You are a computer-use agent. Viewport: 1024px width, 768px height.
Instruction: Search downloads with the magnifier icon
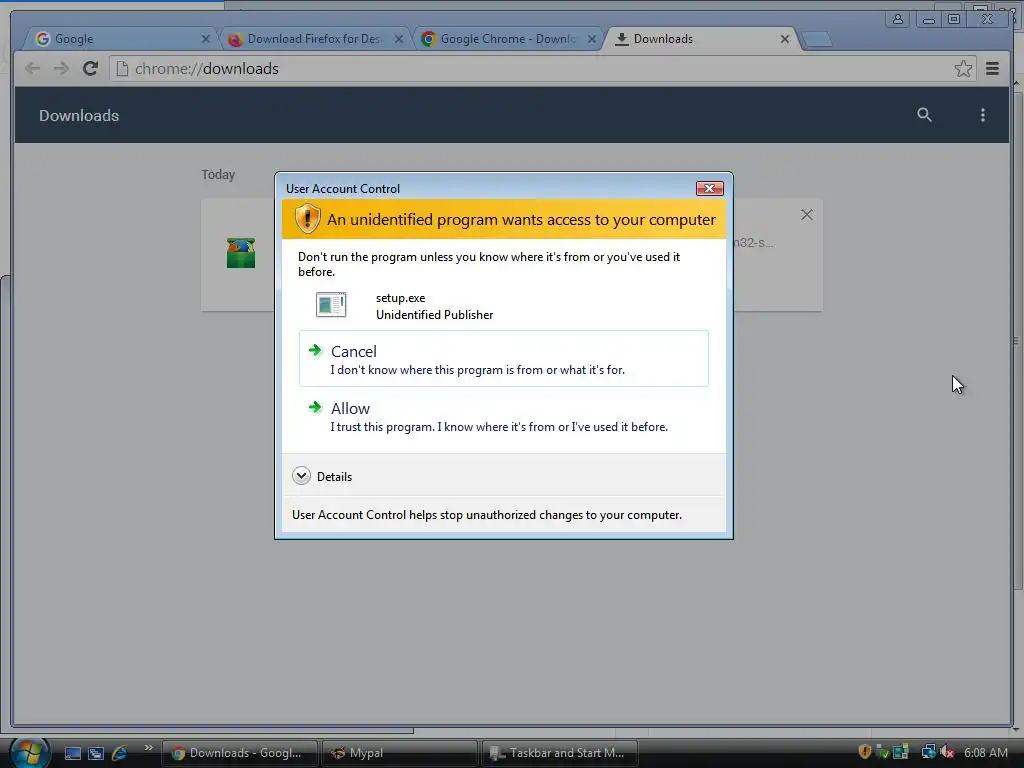[x=924, y=115]
